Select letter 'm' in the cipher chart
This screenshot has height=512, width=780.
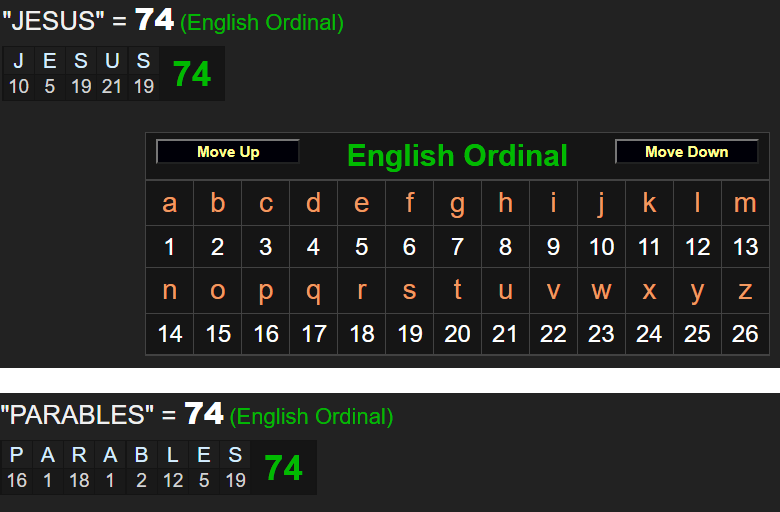(745, 203)
